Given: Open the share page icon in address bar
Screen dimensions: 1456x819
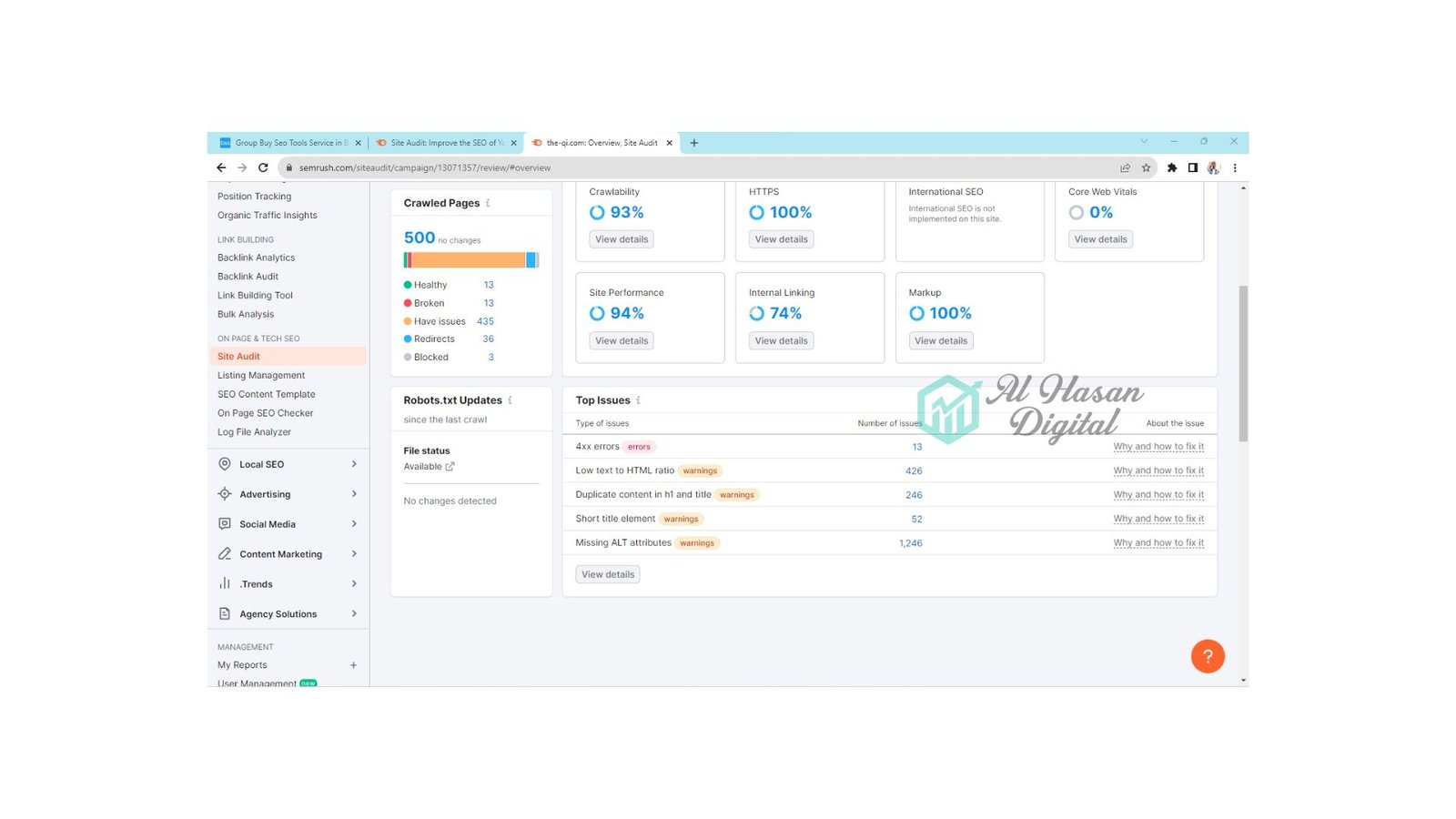Looking at the screenshot, I should 1125,167.
